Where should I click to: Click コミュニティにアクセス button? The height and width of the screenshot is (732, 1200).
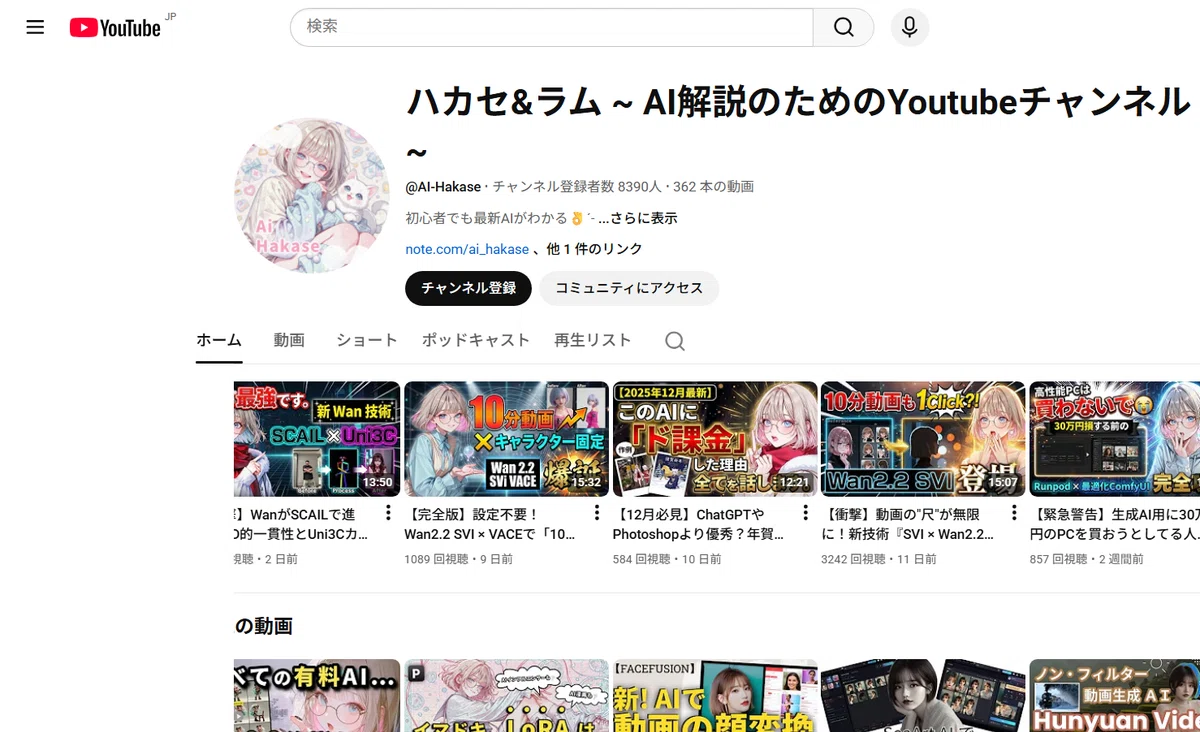pyautogui.click(x=629, y=288)
